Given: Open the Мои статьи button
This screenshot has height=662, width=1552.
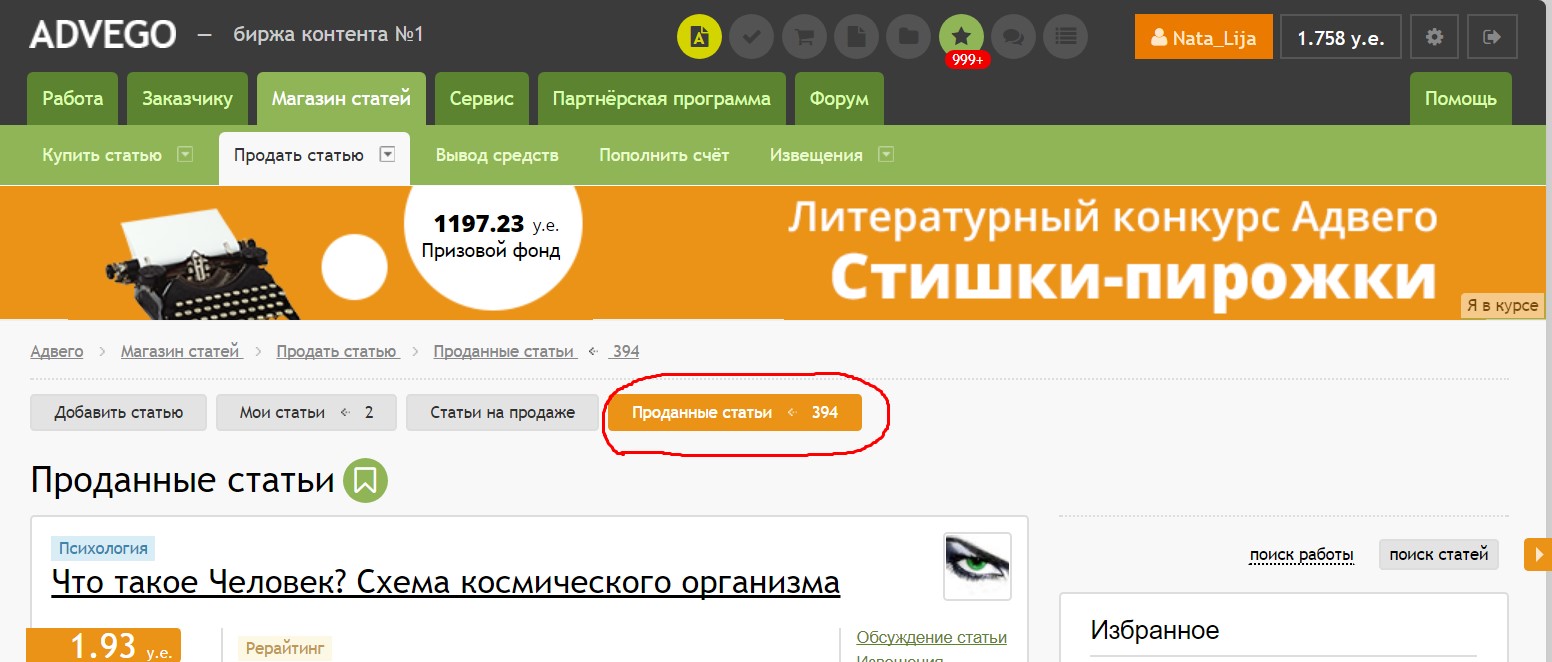Looking at the screenshot, I should pos(306,413).
